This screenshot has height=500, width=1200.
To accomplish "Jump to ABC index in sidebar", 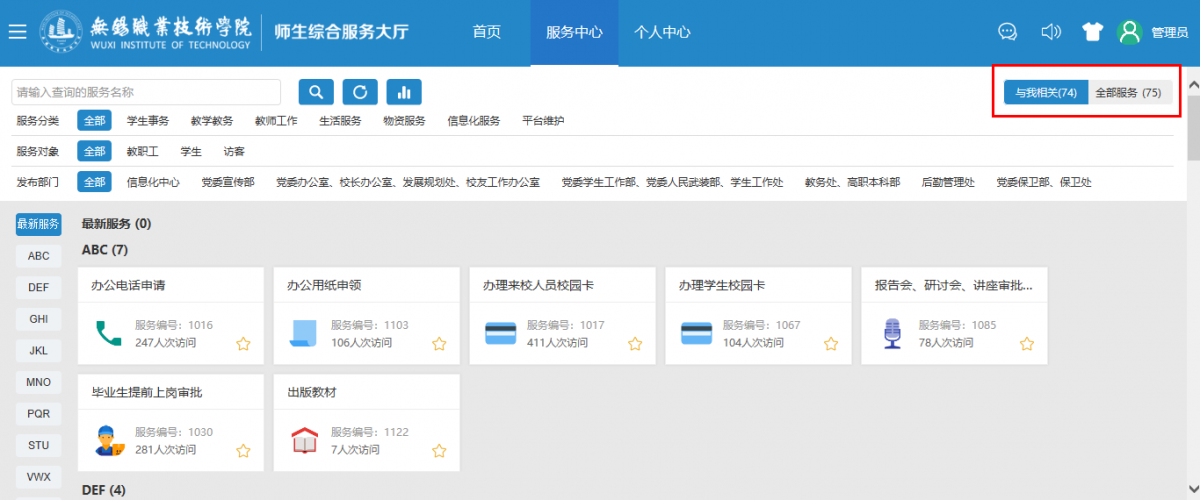I will pos(38,255).
